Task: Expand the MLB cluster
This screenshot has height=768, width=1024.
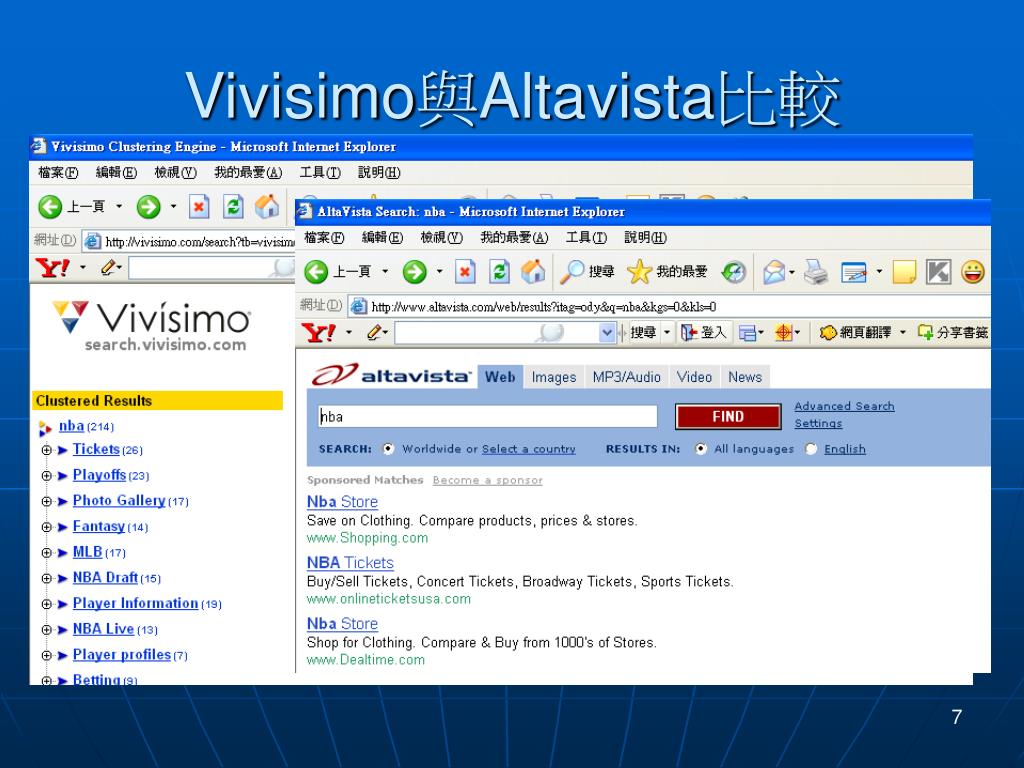Action: 46,552
